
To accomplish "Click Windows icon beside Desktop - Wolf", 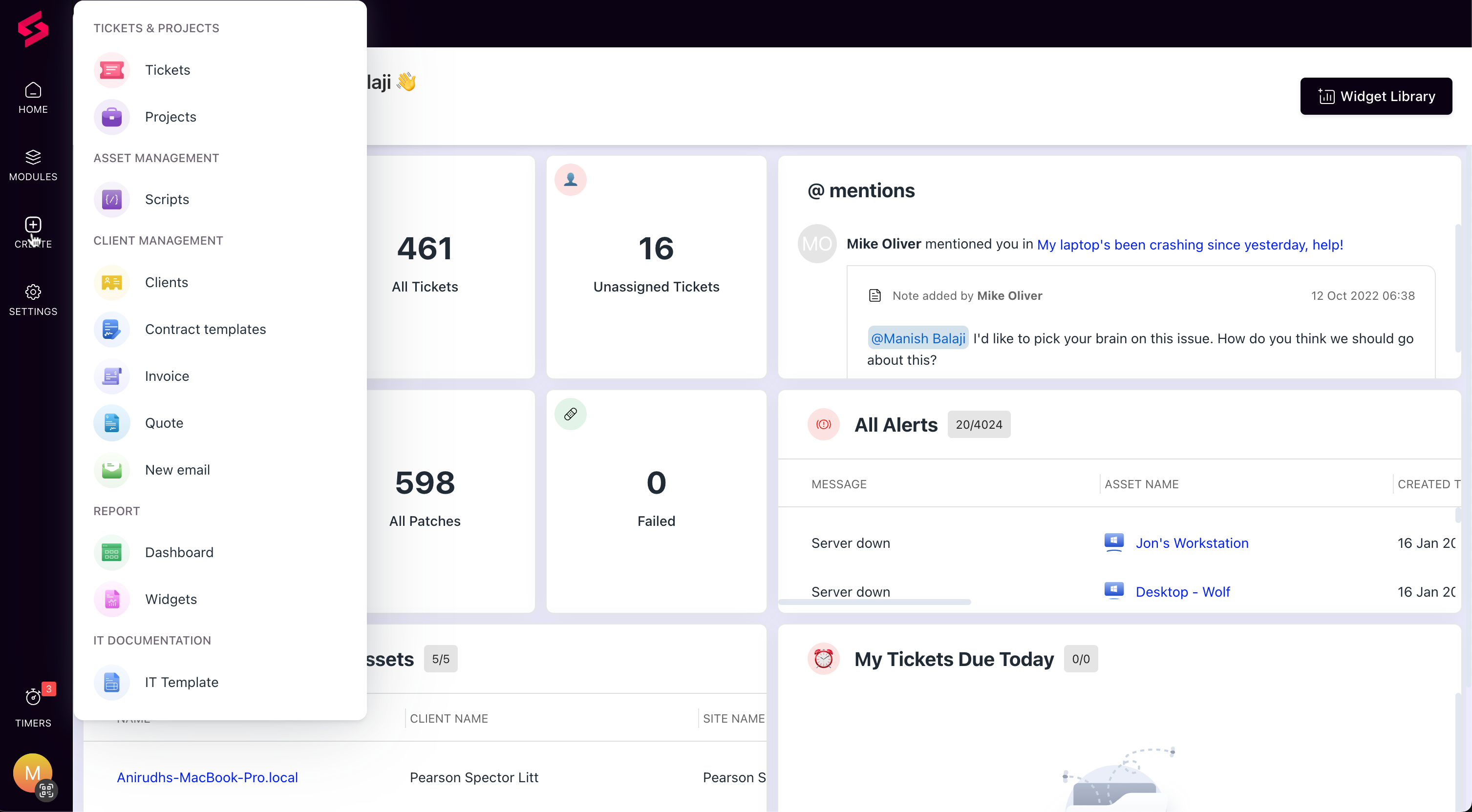I will 1114,590.
